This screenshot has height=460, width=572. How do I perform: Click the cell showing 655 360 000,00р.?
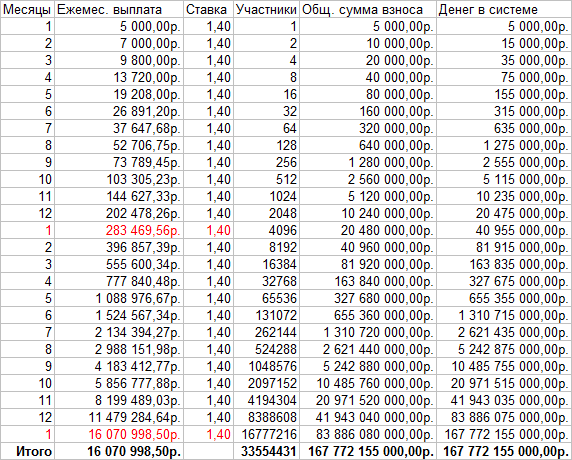tap(368, 316)
